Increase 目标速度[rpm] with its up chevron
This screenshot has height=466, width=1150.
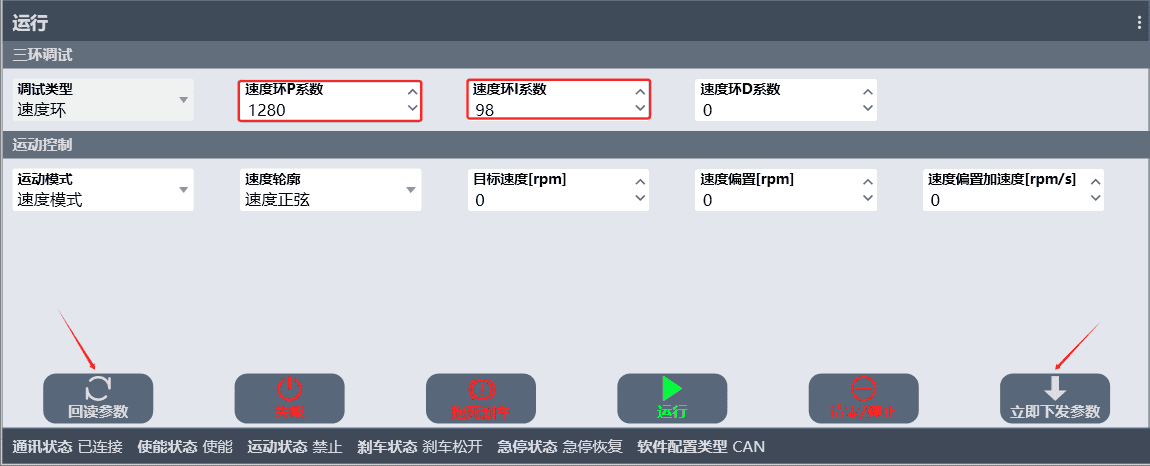tap(640, 183)
